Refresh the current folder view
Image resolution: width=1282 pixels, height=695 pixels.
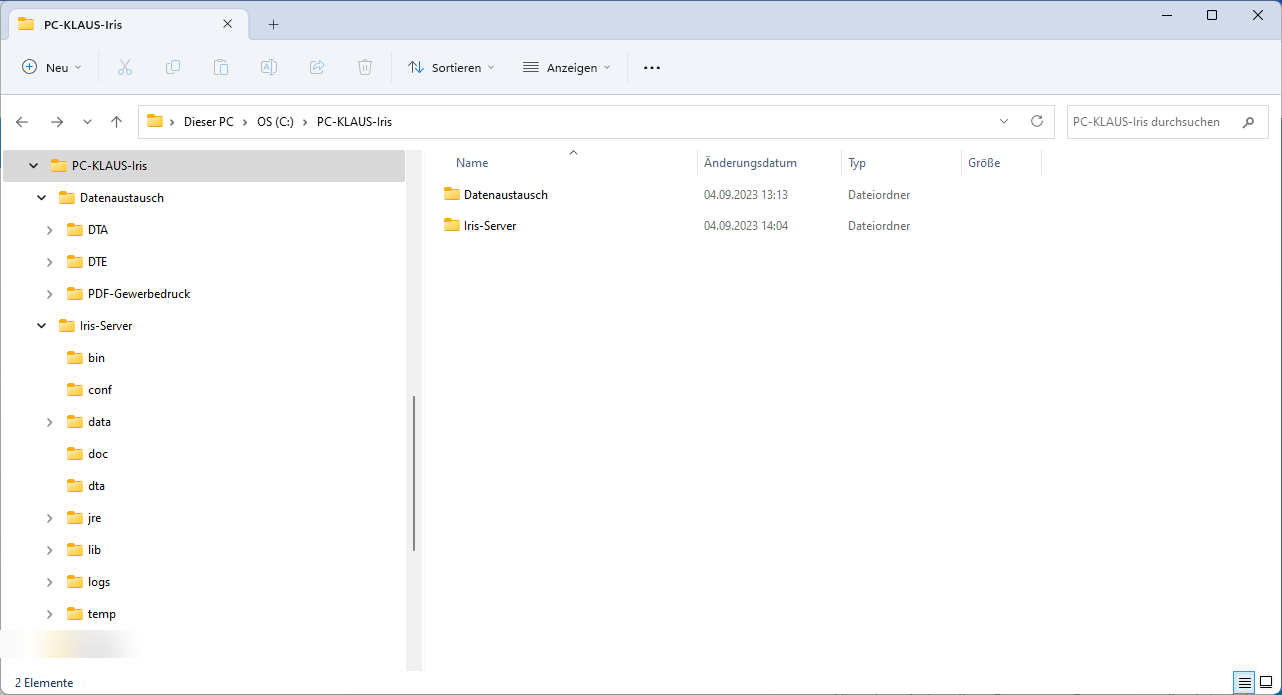(x=1037, y=121)
